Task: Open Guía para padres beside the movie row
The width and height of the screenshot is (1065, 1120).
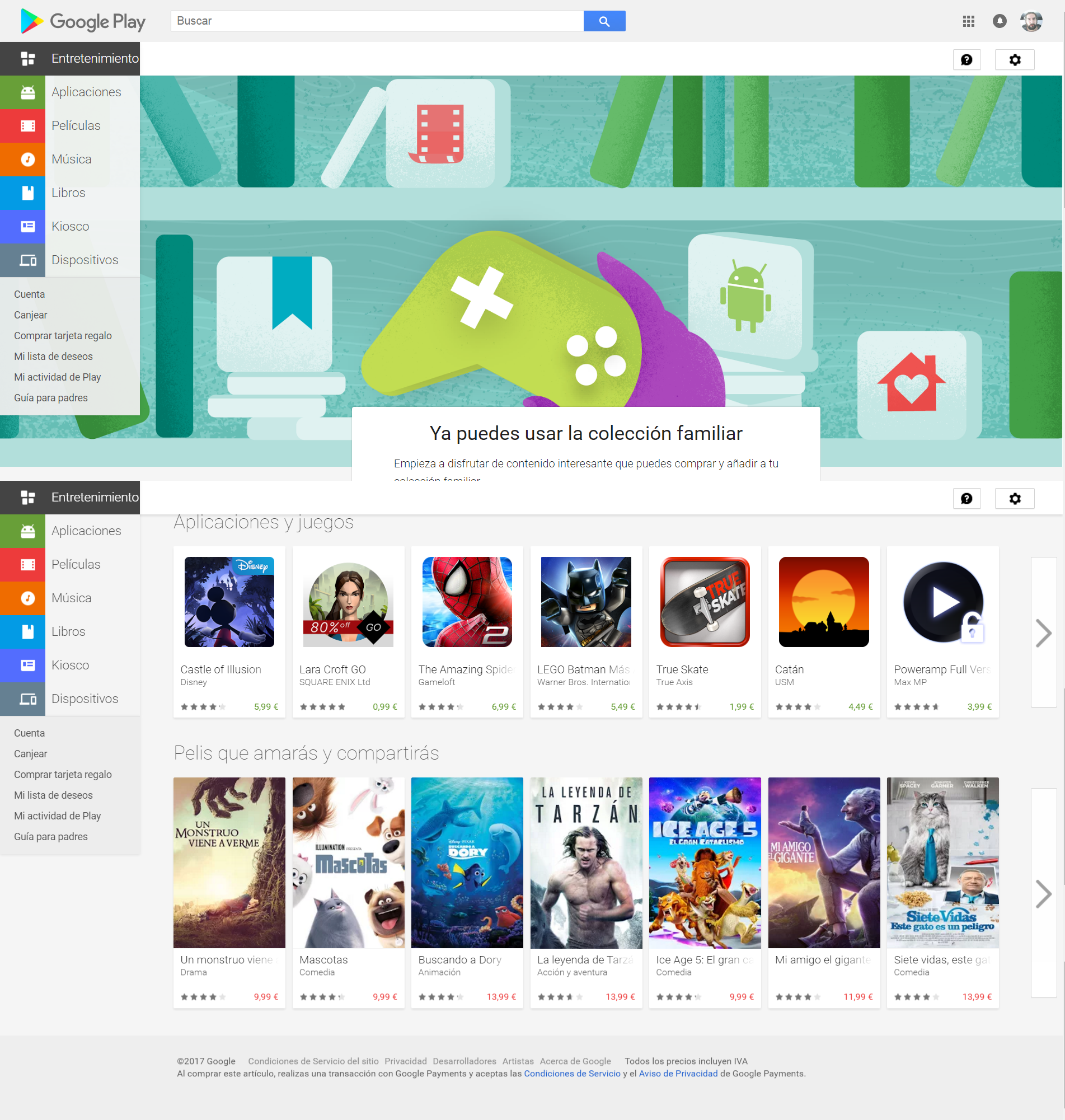Action: pyautogui.click(x=51, y=836)
